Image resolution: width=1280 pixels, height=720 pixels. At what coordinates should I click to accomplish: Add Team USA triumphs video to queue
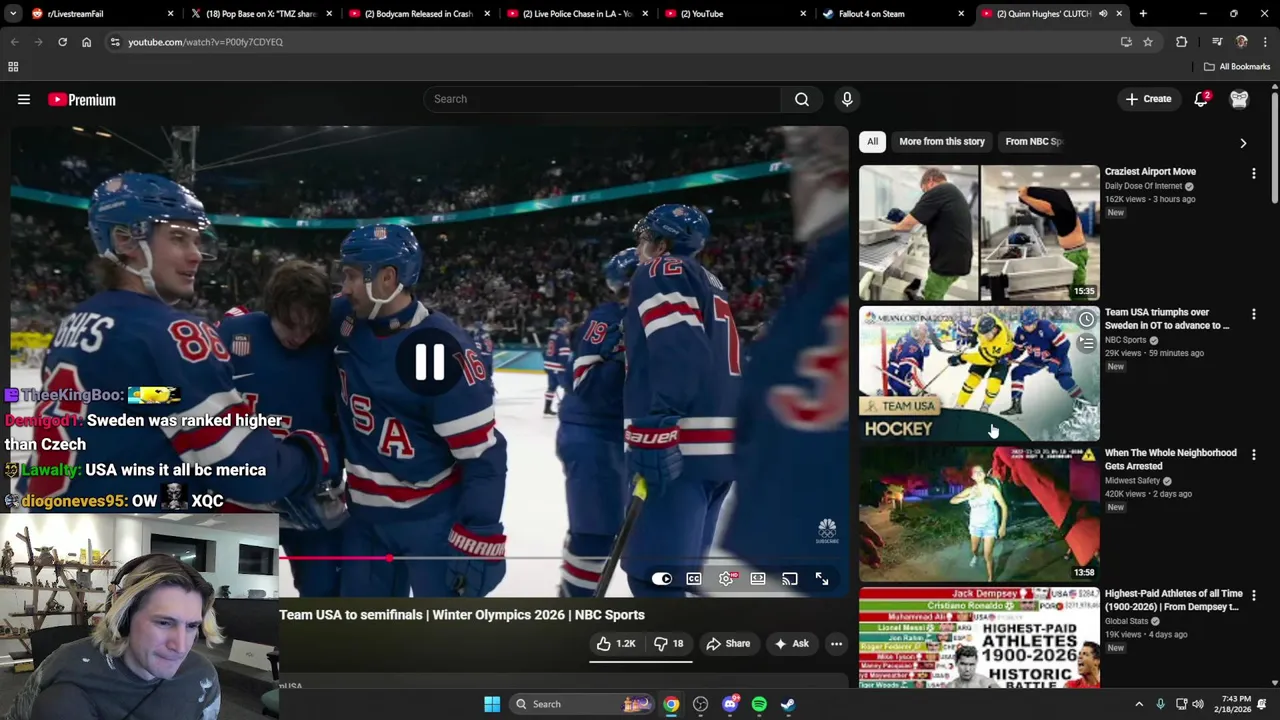[1086, 343]
